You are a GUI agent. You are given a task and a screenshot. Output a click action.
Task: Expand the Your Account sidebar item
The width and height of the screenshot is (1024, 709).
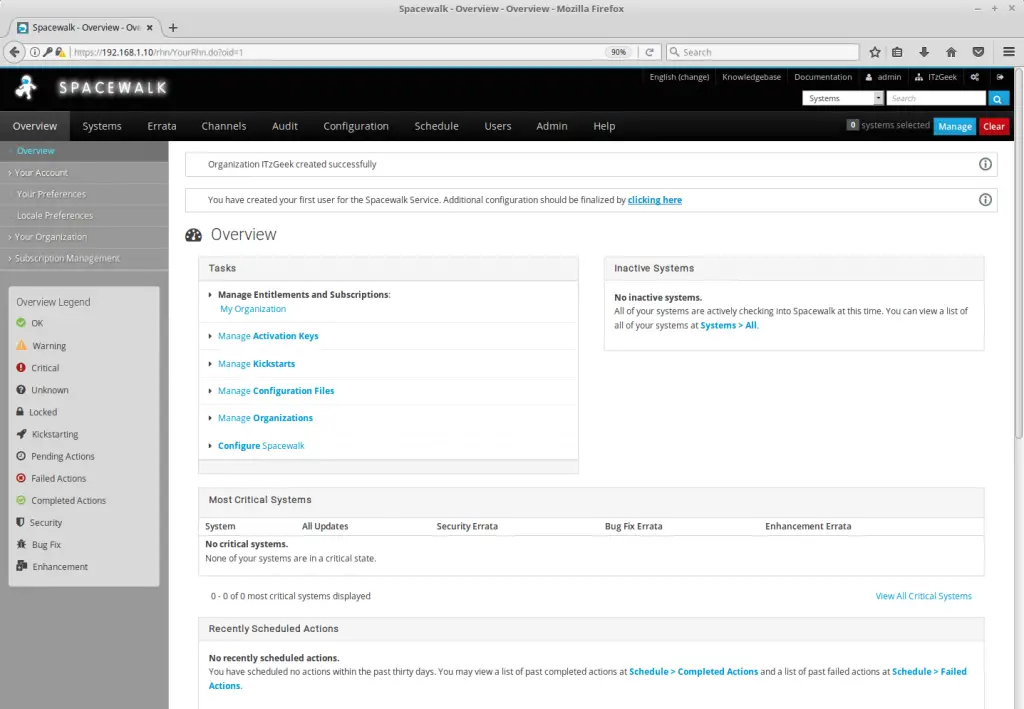[x=42, y=173]
